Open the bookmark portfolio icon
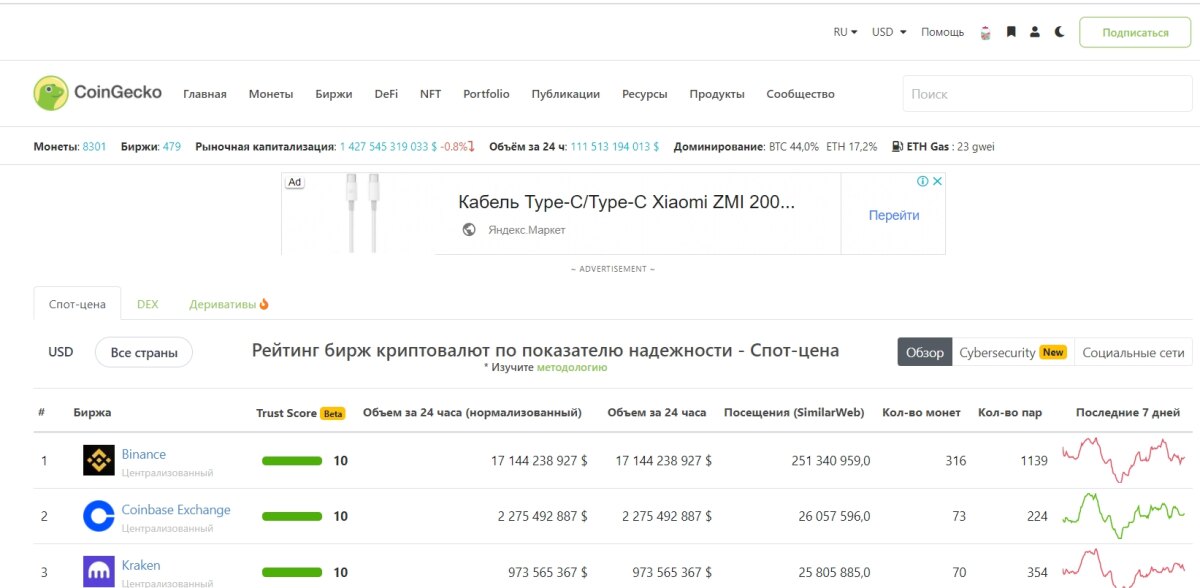The height and width of the screenshot is (588, 1200). pos(1011,32)
